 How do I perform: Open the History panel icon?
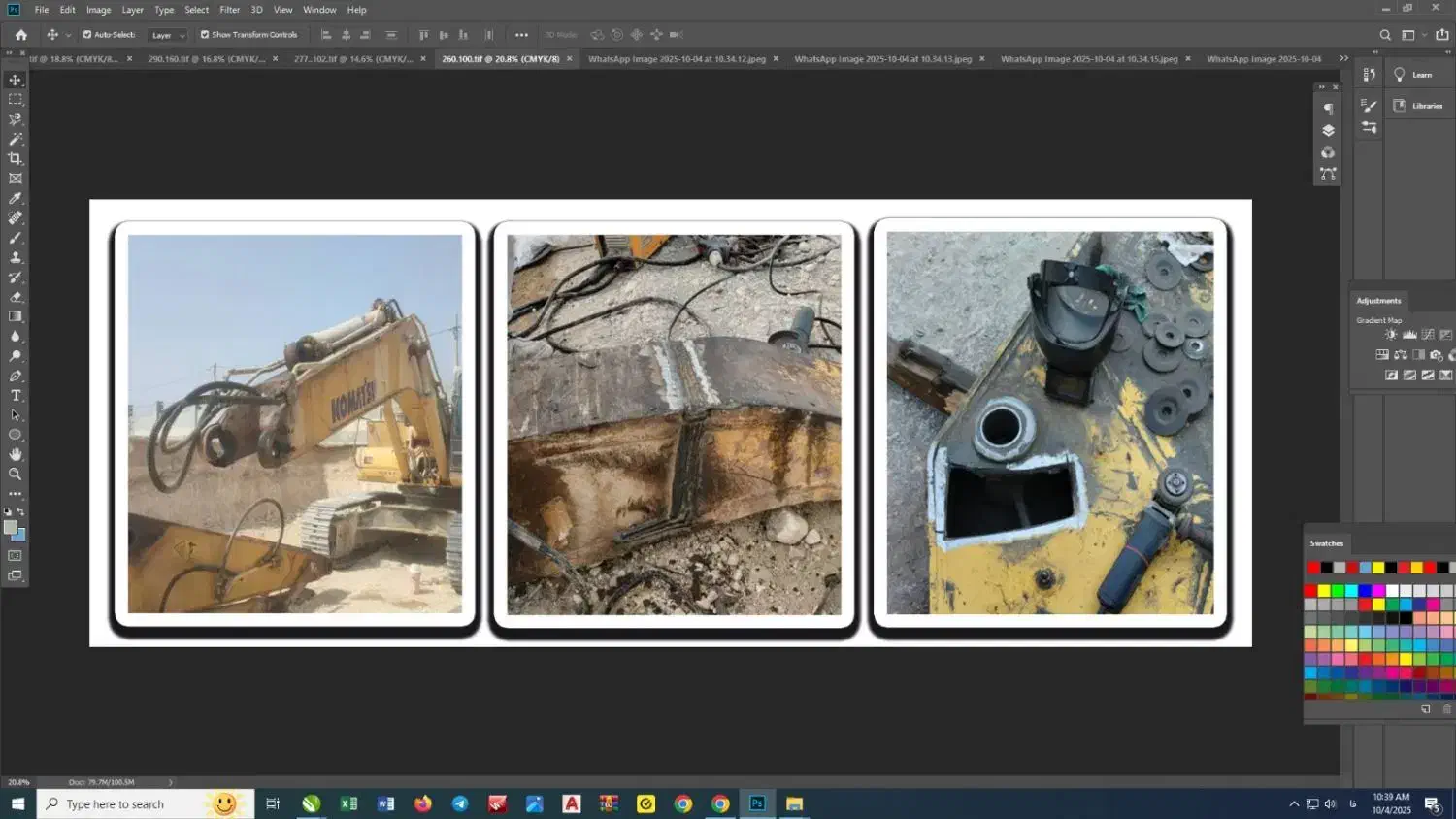pyautogui.click(x=1369, y=75)
